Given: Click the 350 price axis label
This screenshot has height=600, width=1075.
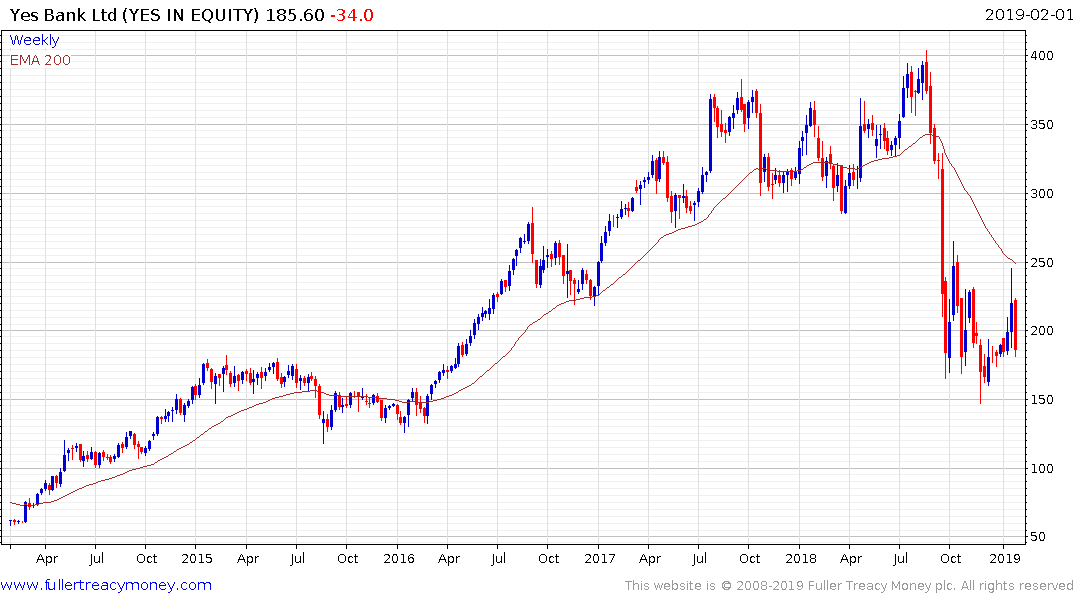Looking at the screenshot, I should tap(1042, 125).
